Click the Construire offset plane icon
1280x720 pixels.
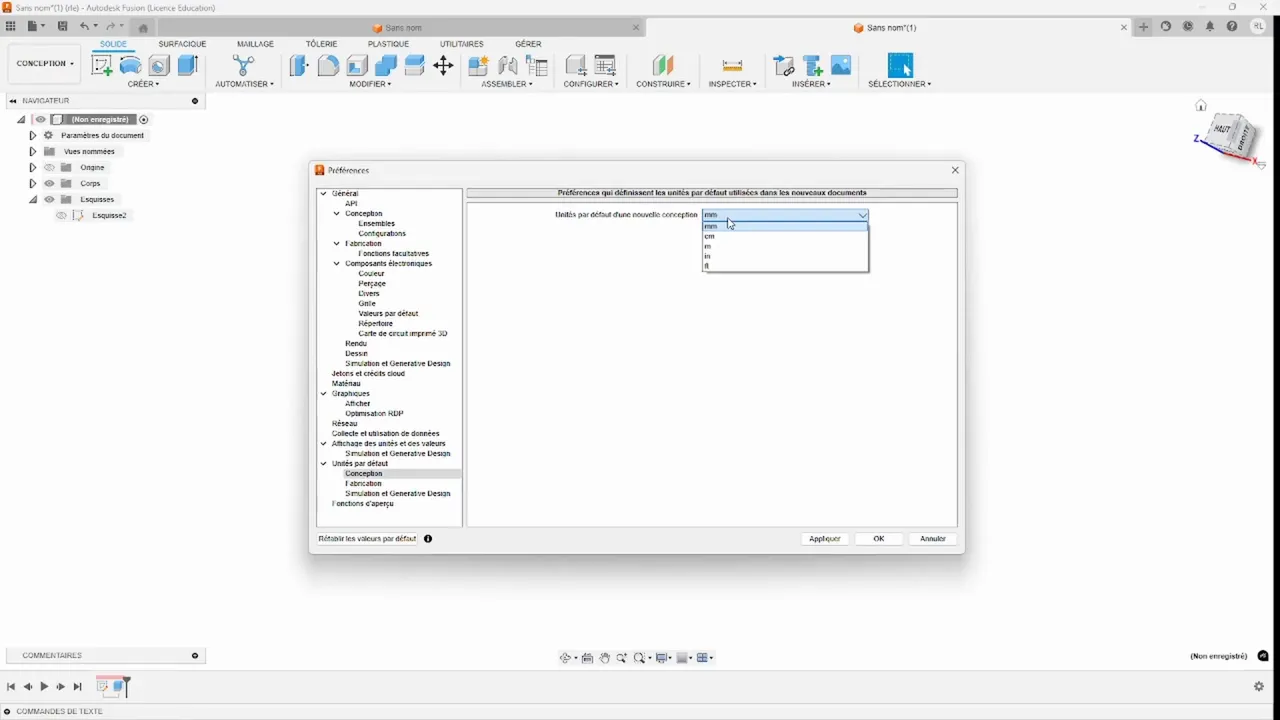663,66
